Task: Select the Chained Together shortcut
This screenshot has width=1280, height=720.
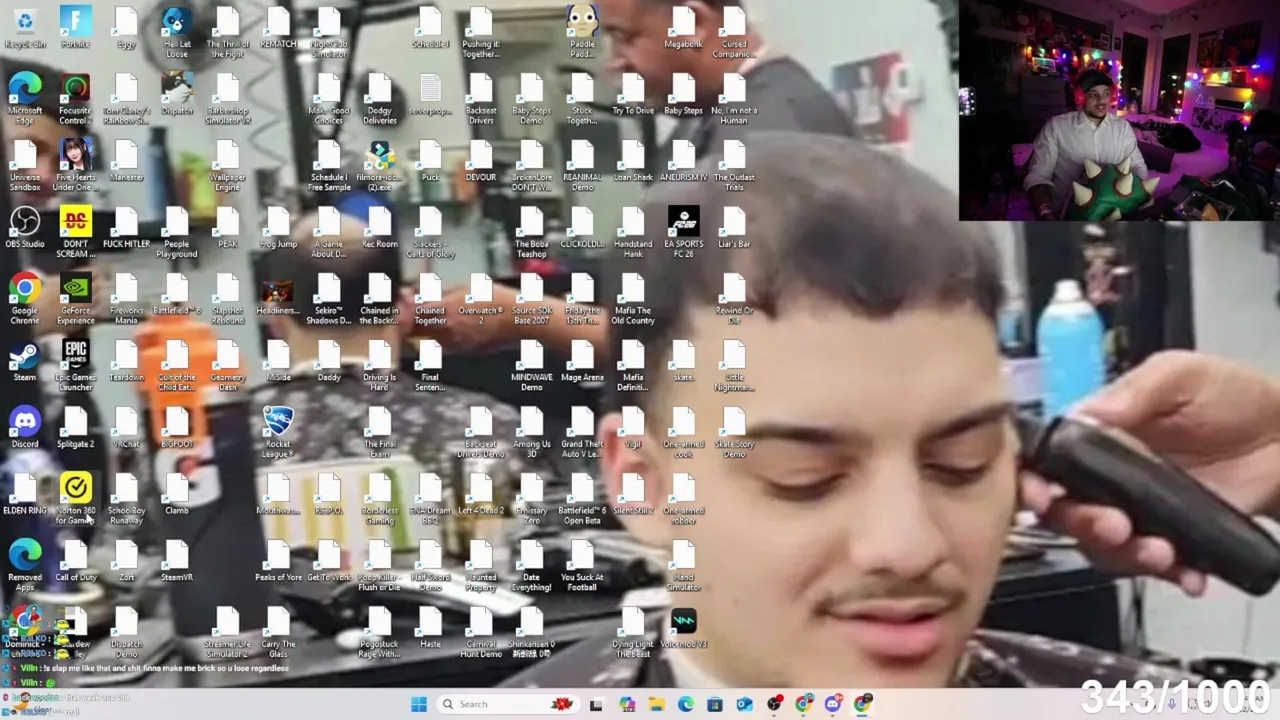Action: point(430,299)
